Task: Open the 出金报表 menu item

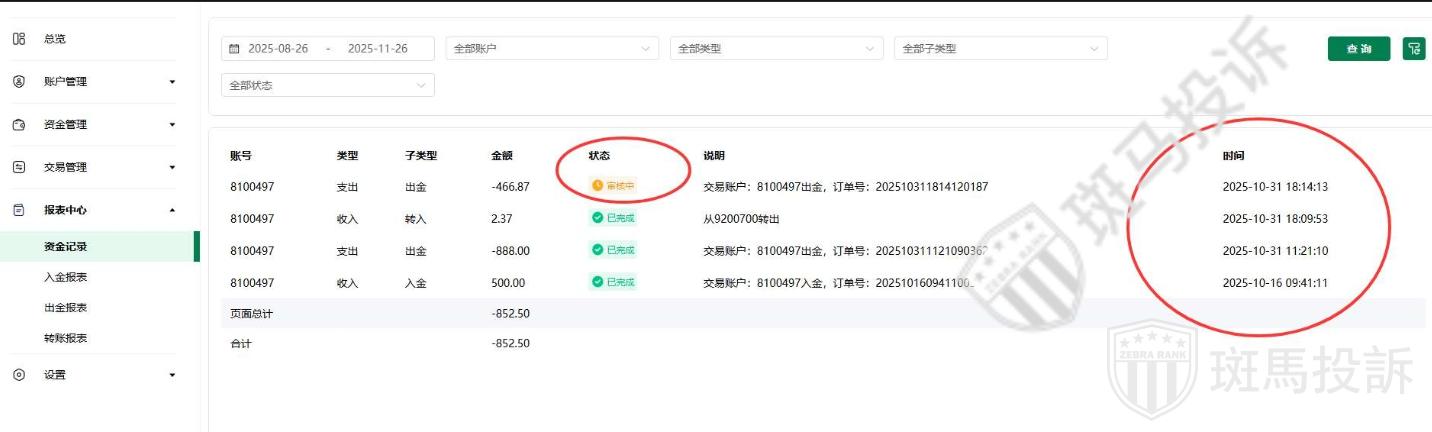Action: coord(66,308)
